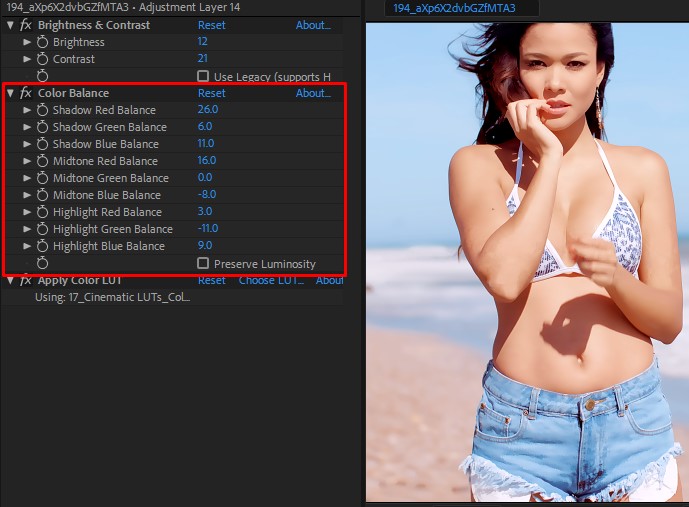Toggle the Preserve Luminosity row stopwatch
The height and width of the screenshot is (507, 689).
point(42,263)
